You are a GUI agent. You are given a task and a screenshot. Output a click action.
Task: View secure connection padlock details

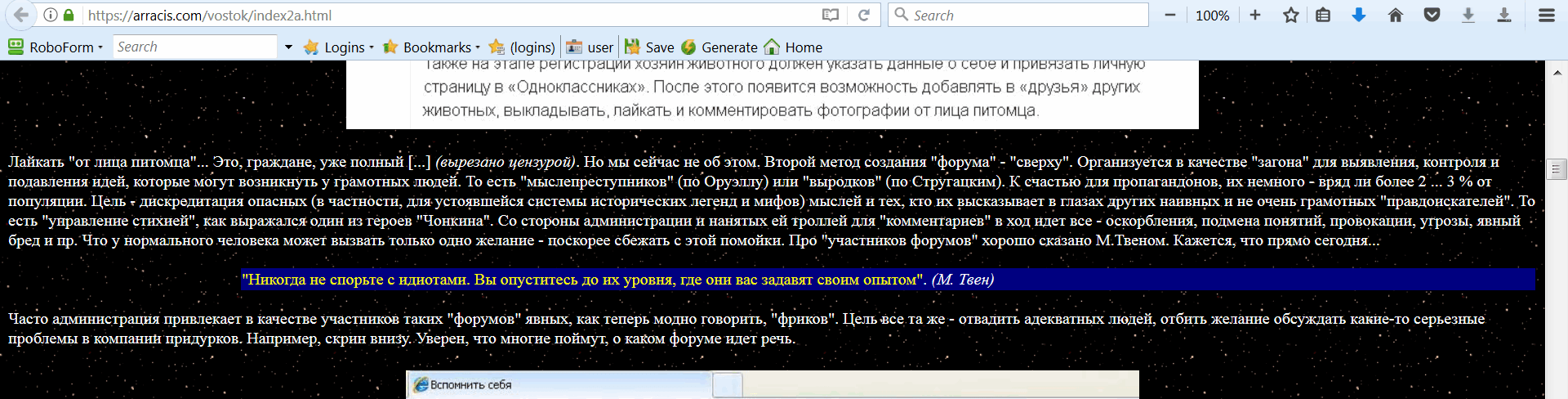click(x=69, y=15)
